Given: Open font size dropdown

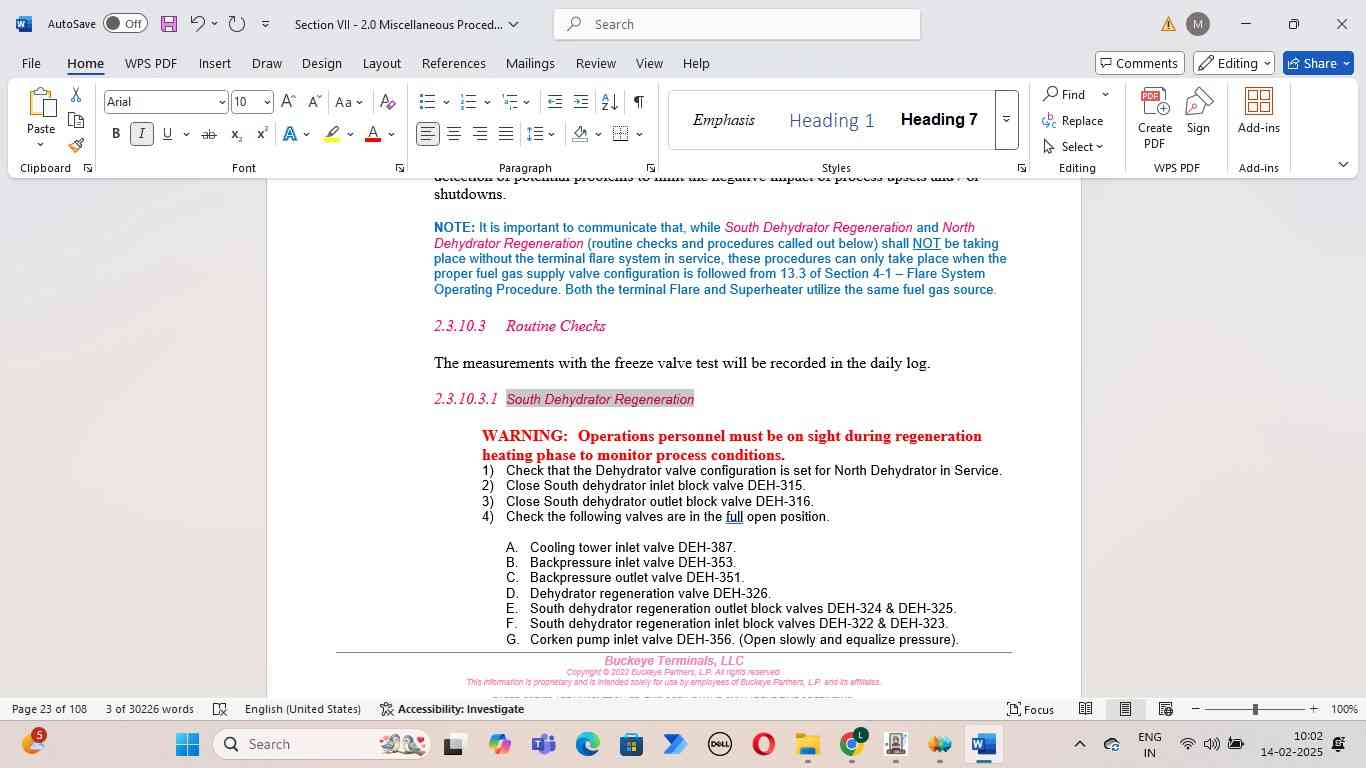Looking at the screenshot, I should coord(266,102).
